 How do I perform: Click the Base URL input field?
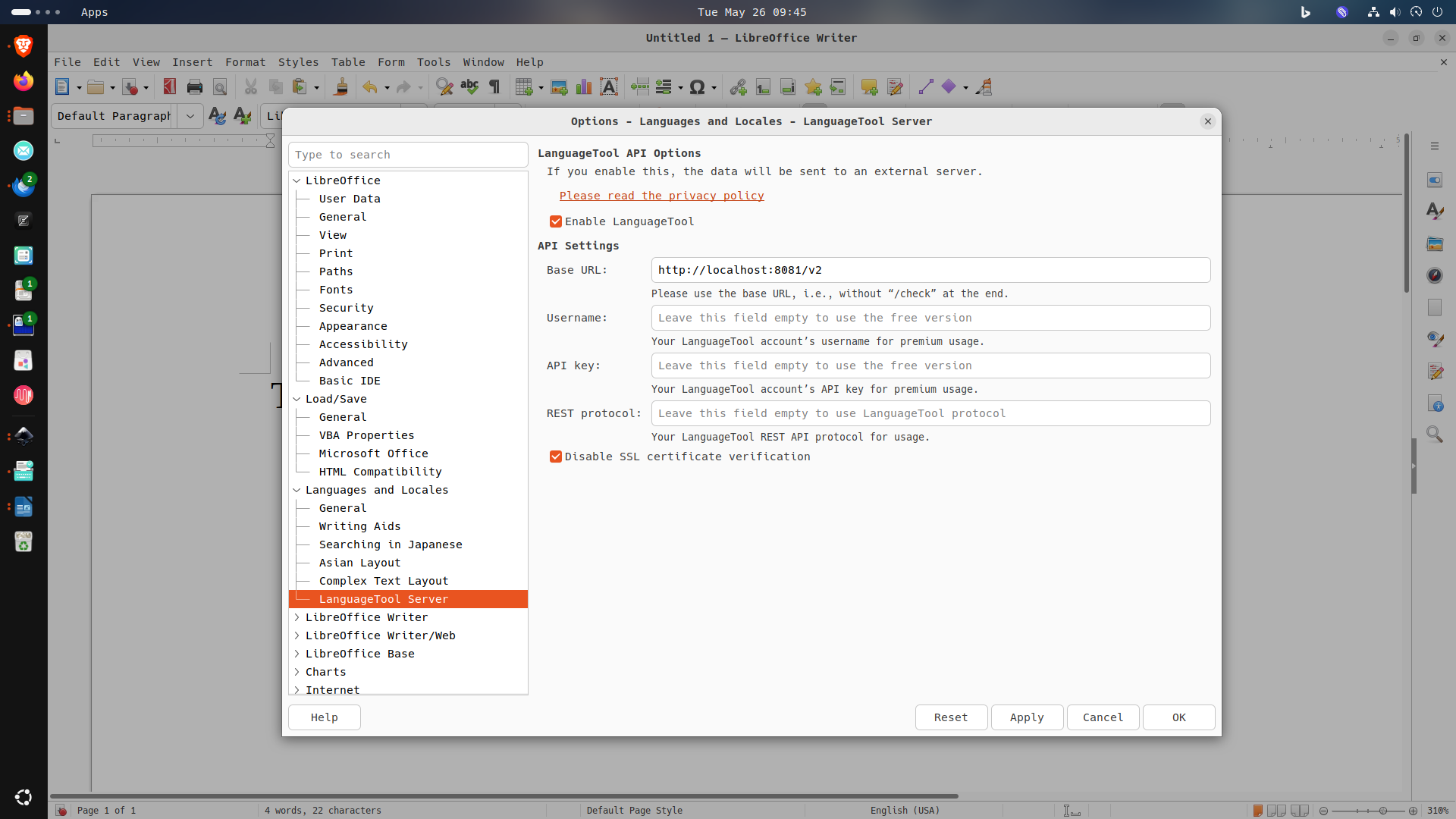coord(930,270)
